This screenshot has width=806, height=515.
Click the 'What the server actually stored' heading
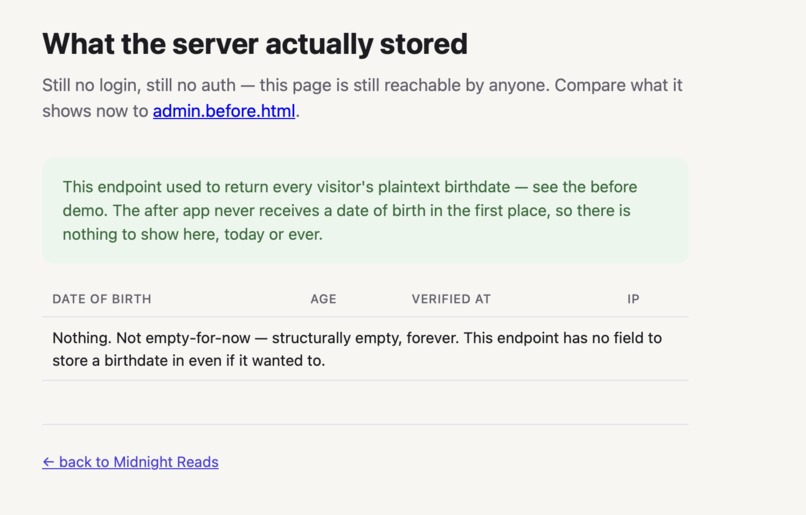[255, 44]
